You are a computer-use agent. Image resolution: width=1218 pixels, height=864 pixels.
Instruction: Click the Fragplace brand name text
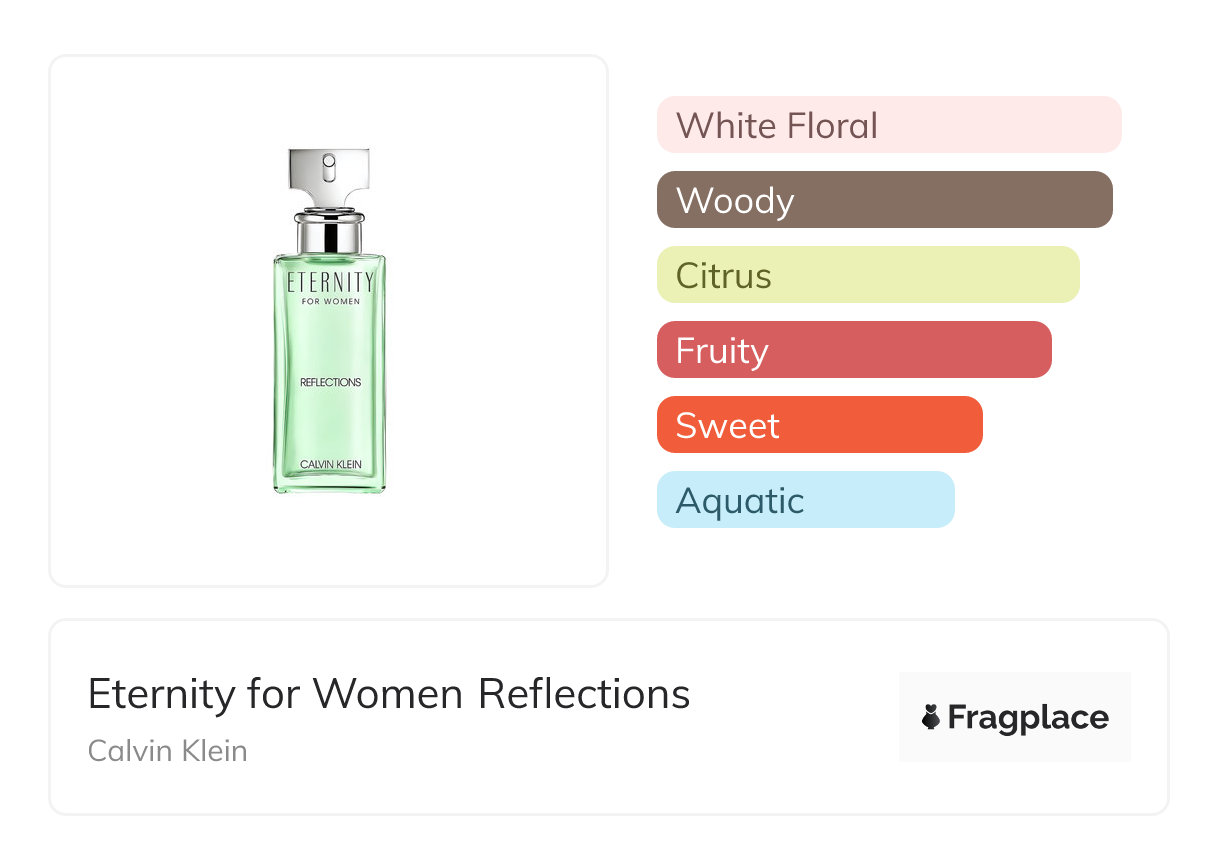coord(1028,717)
